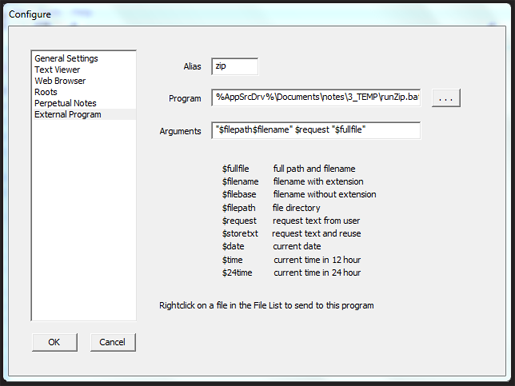
Task: Click the Rightclick on a file hint
Action: [267, 306]
